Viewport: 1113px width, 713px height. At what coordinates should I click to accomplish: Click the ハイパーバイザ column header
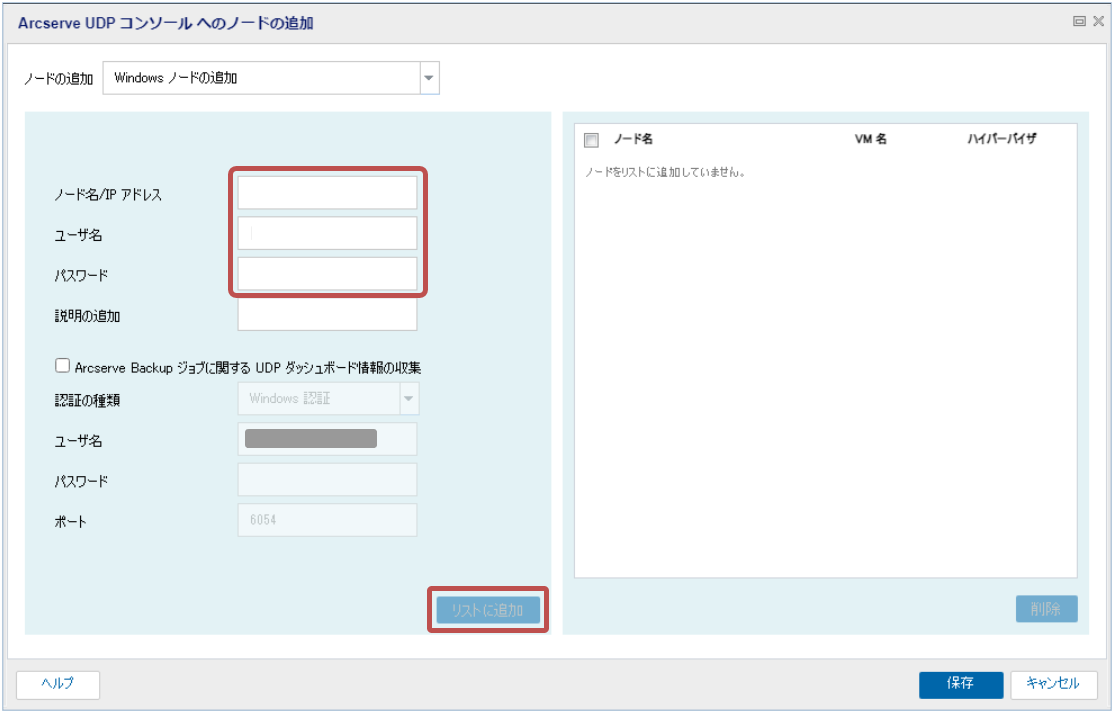1002,139
